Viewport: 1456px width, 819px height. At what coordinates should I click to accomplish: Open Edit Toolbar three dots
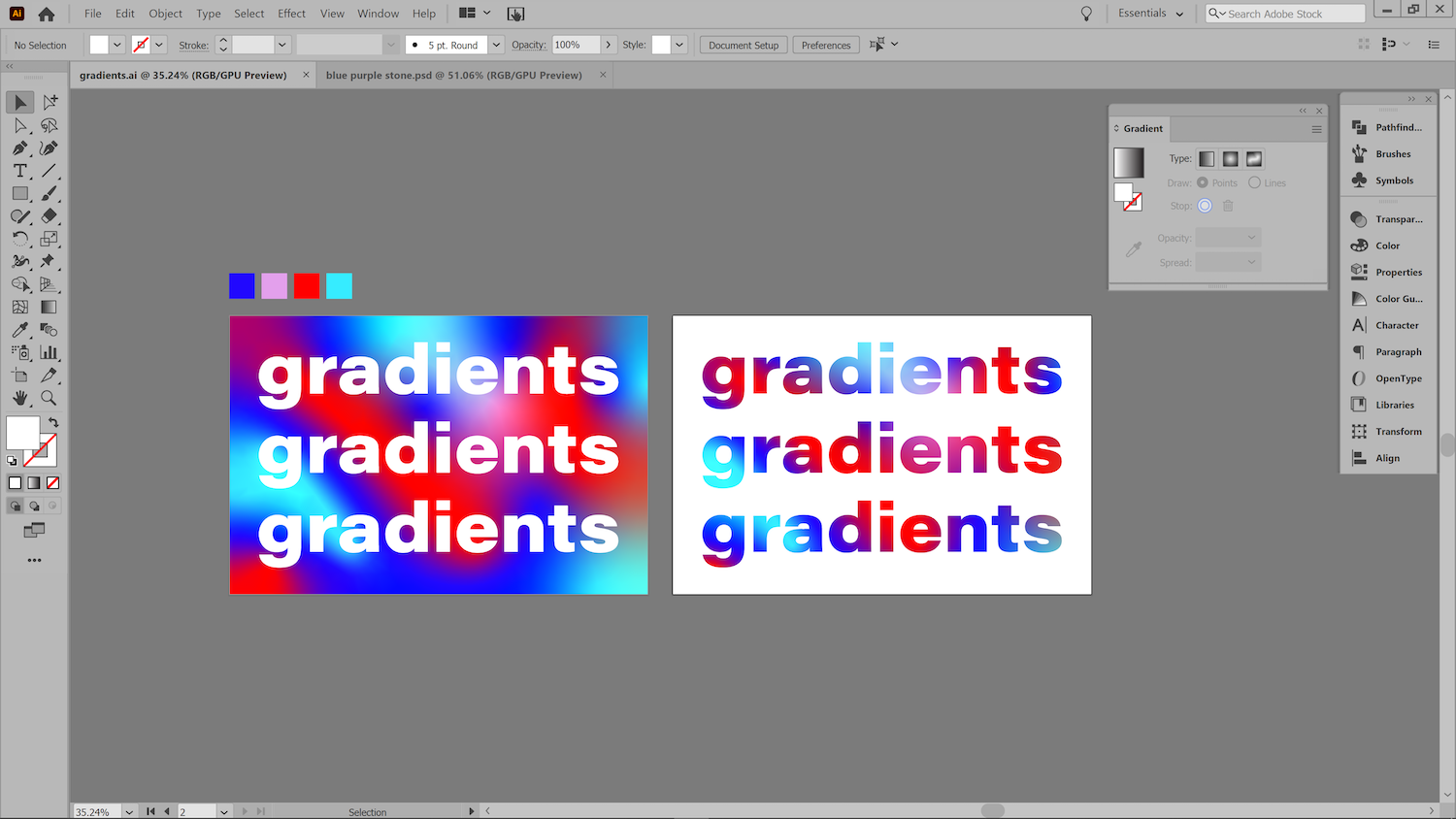point(35,560)
